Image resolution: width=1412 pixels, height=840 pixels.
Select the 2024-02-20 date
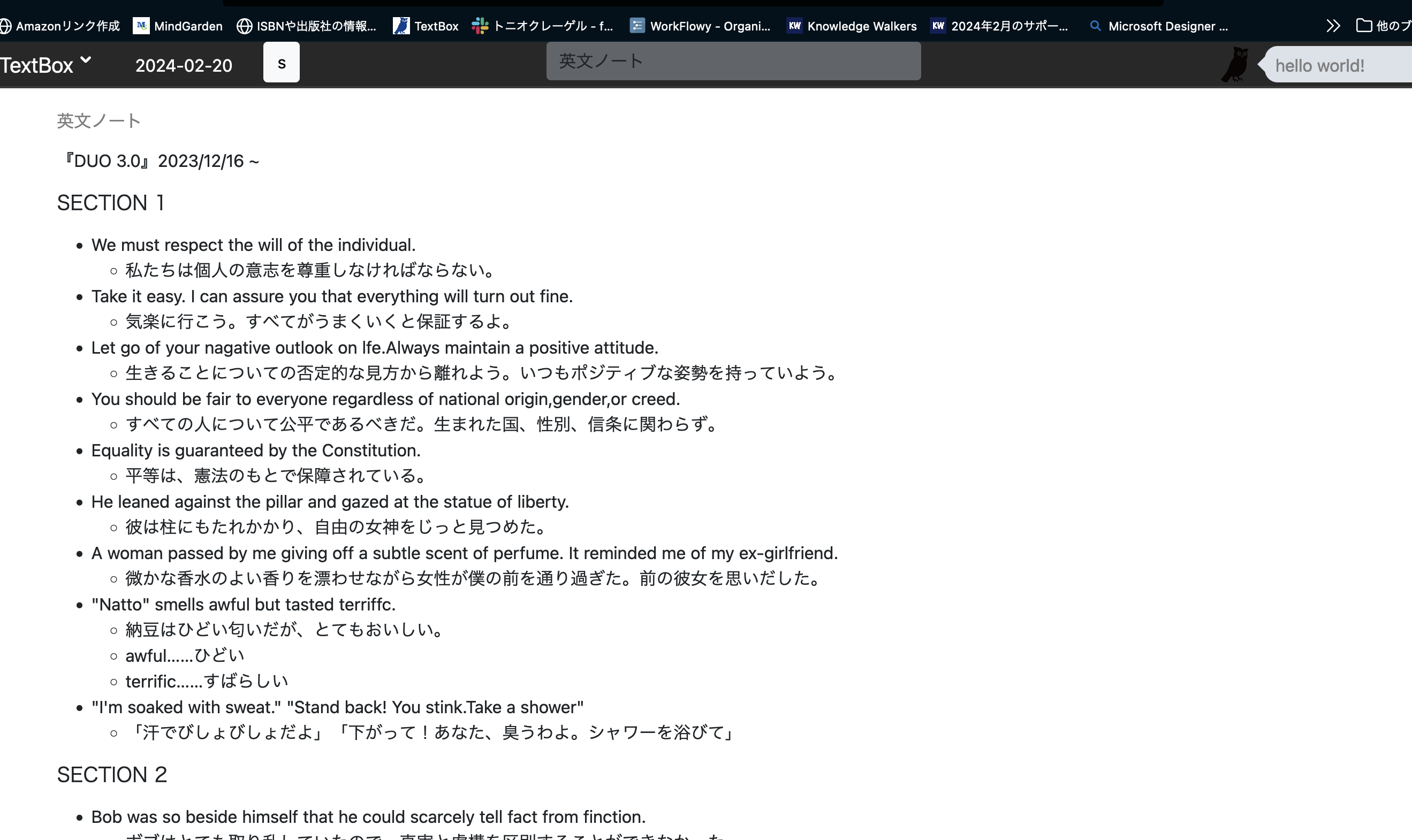[x=183, y=65]
